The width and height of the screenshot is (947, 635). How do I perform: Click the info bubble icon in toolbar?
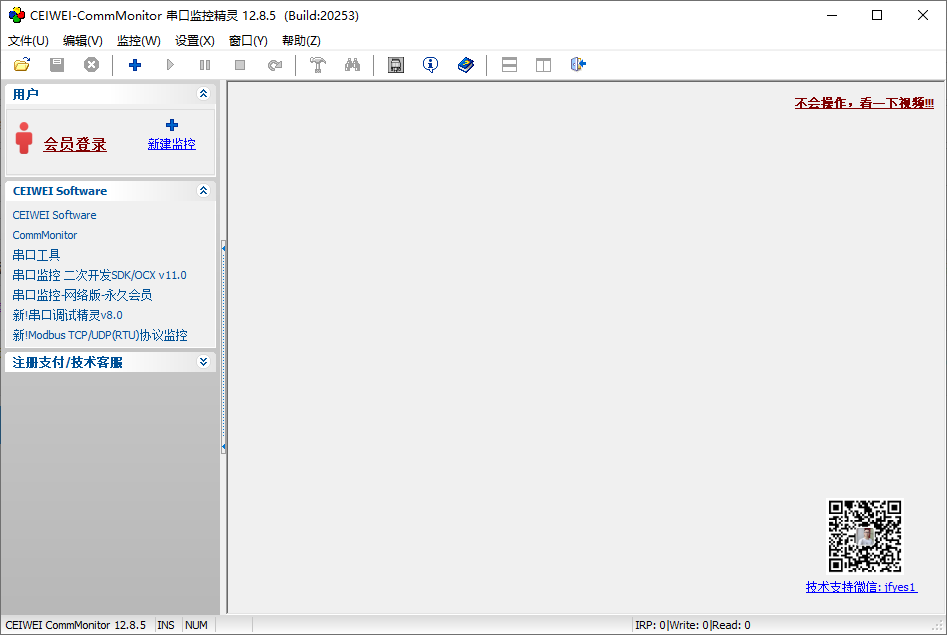pos(430,65)
